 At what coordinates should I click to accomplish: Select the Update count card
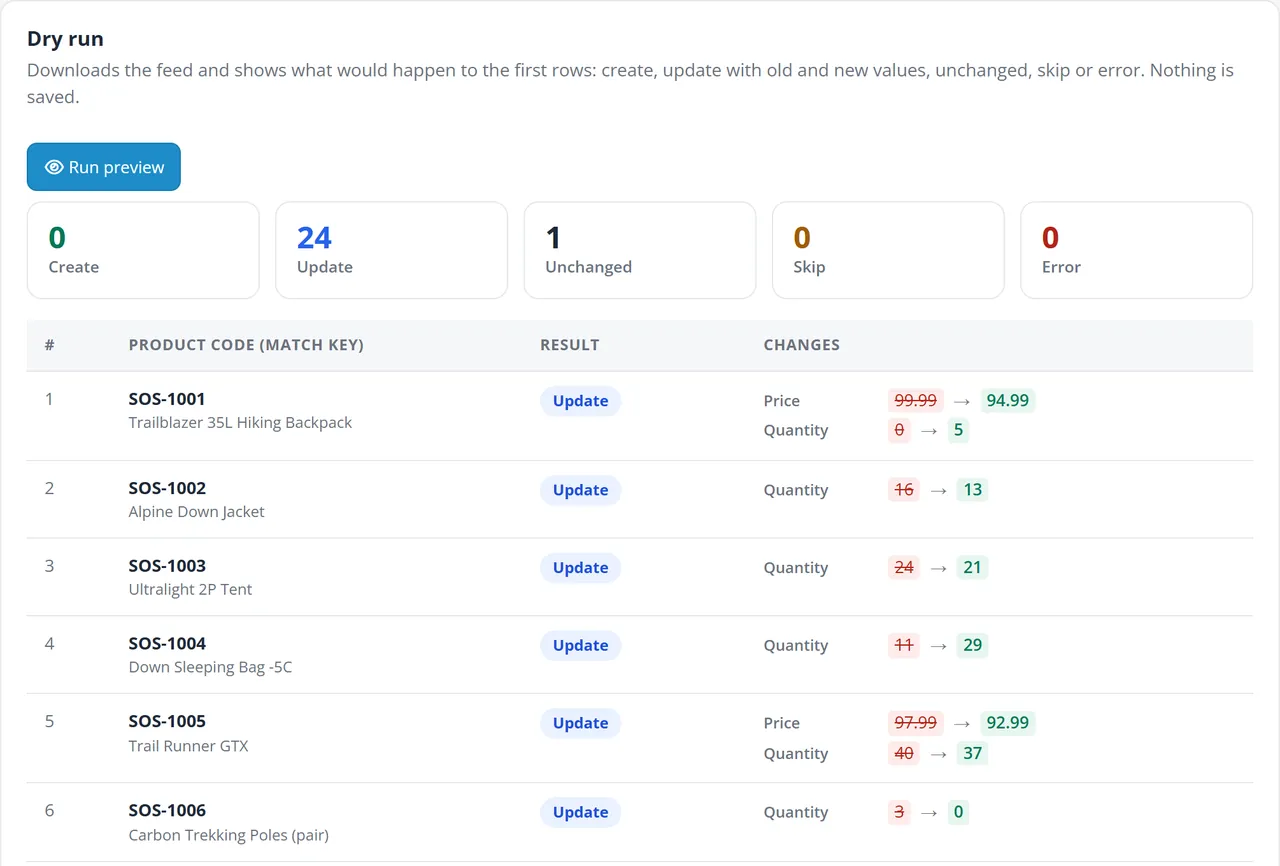click(391, 250)
